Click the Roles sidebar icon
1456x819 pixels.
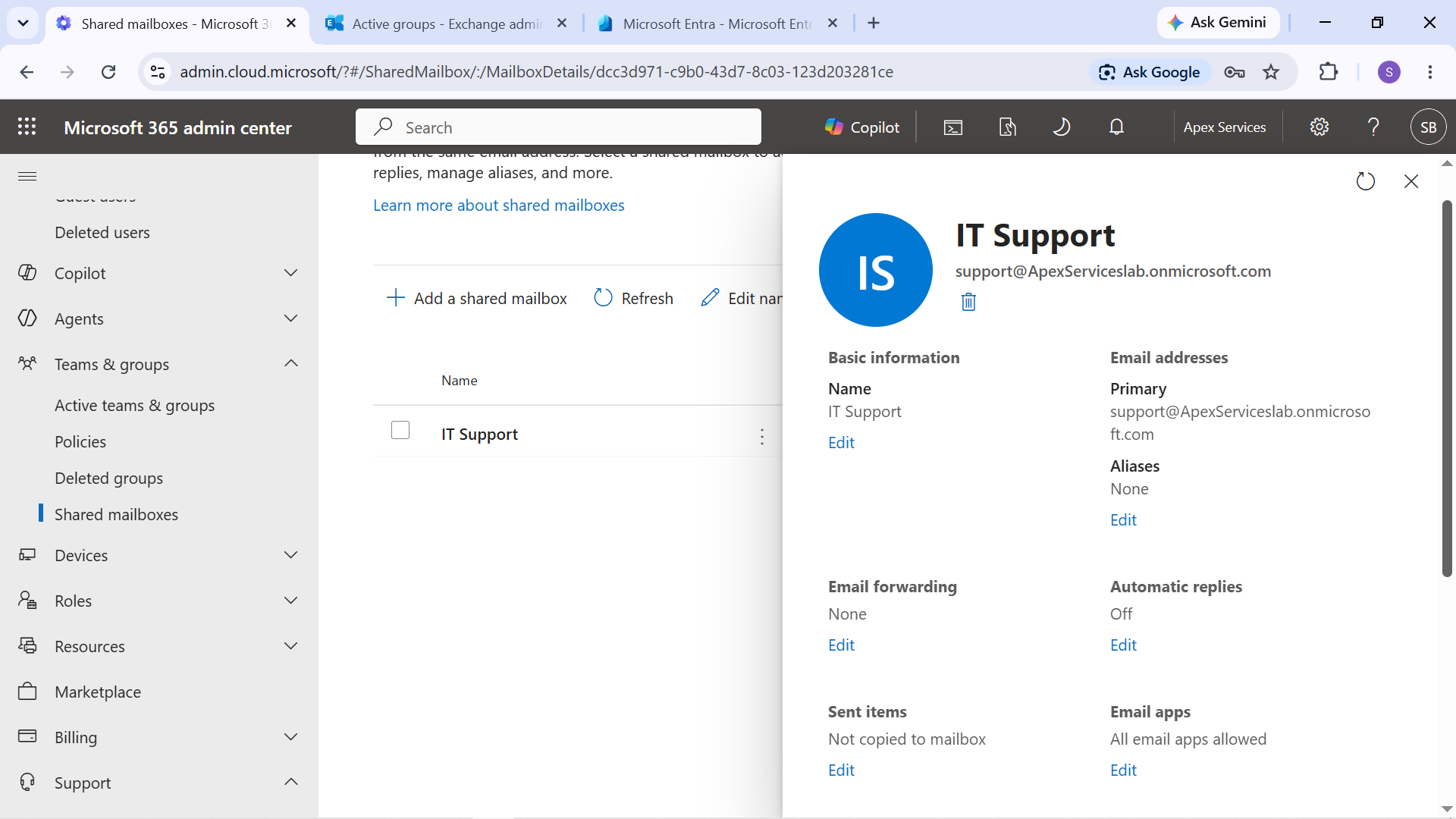point(27,601)
